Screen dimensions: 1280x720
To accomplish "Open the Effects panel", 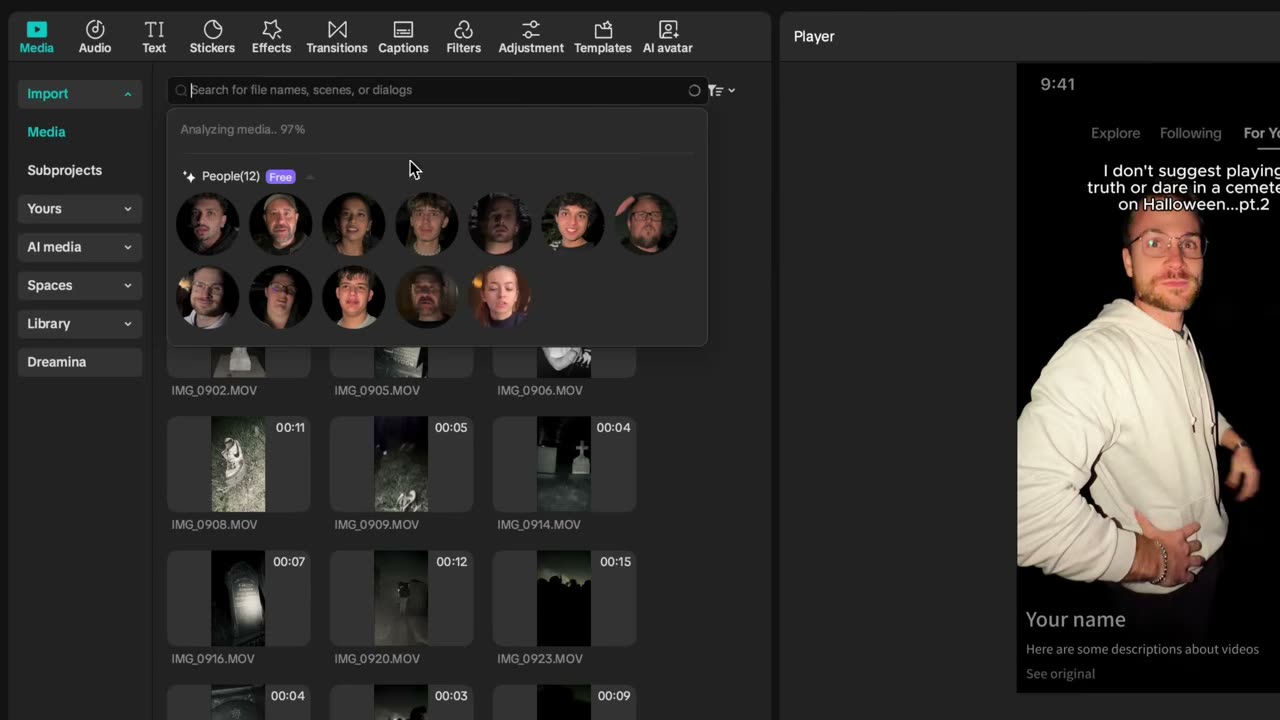I will tap(271, 36).
